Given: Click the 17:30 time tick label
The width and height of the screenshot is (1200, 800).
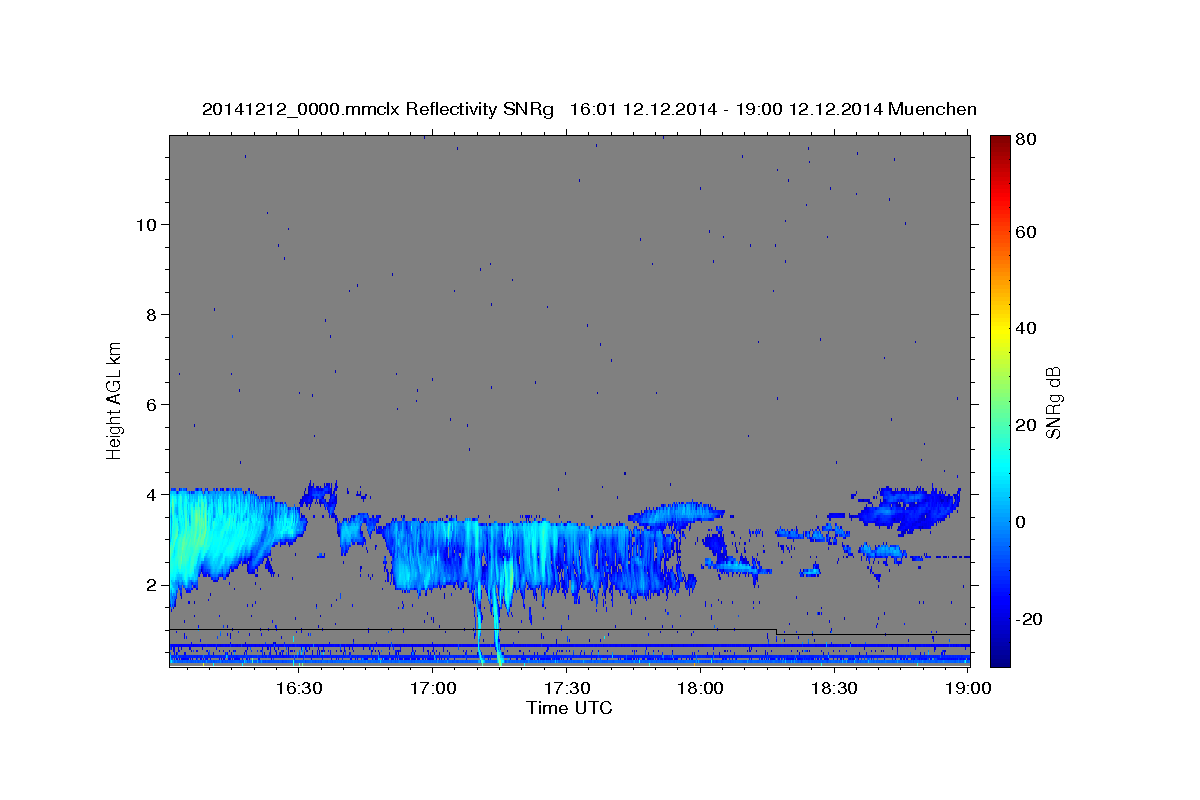Looking at the screenshot, I should [x=567, y=688].
